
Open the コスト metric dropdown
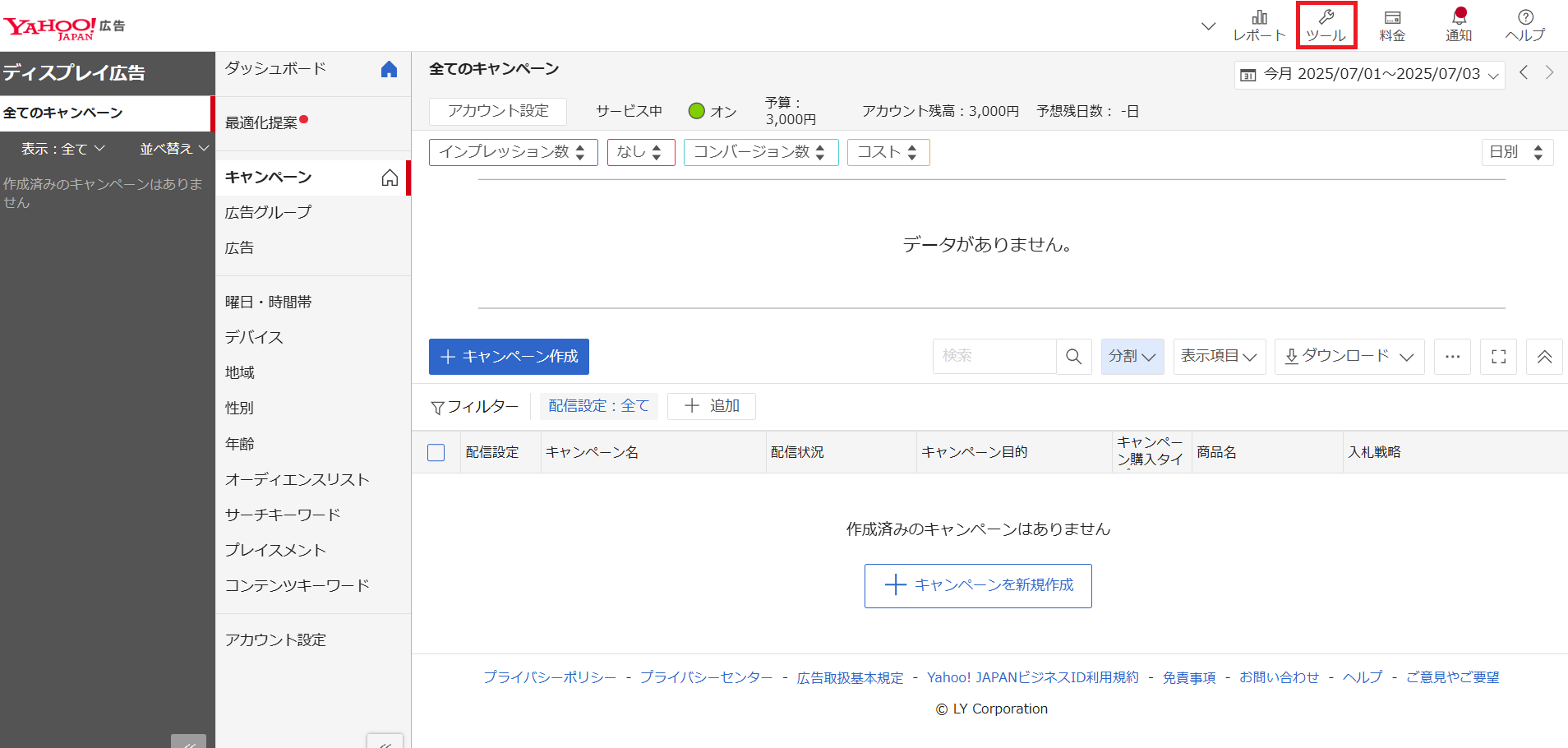click(888, 152)
